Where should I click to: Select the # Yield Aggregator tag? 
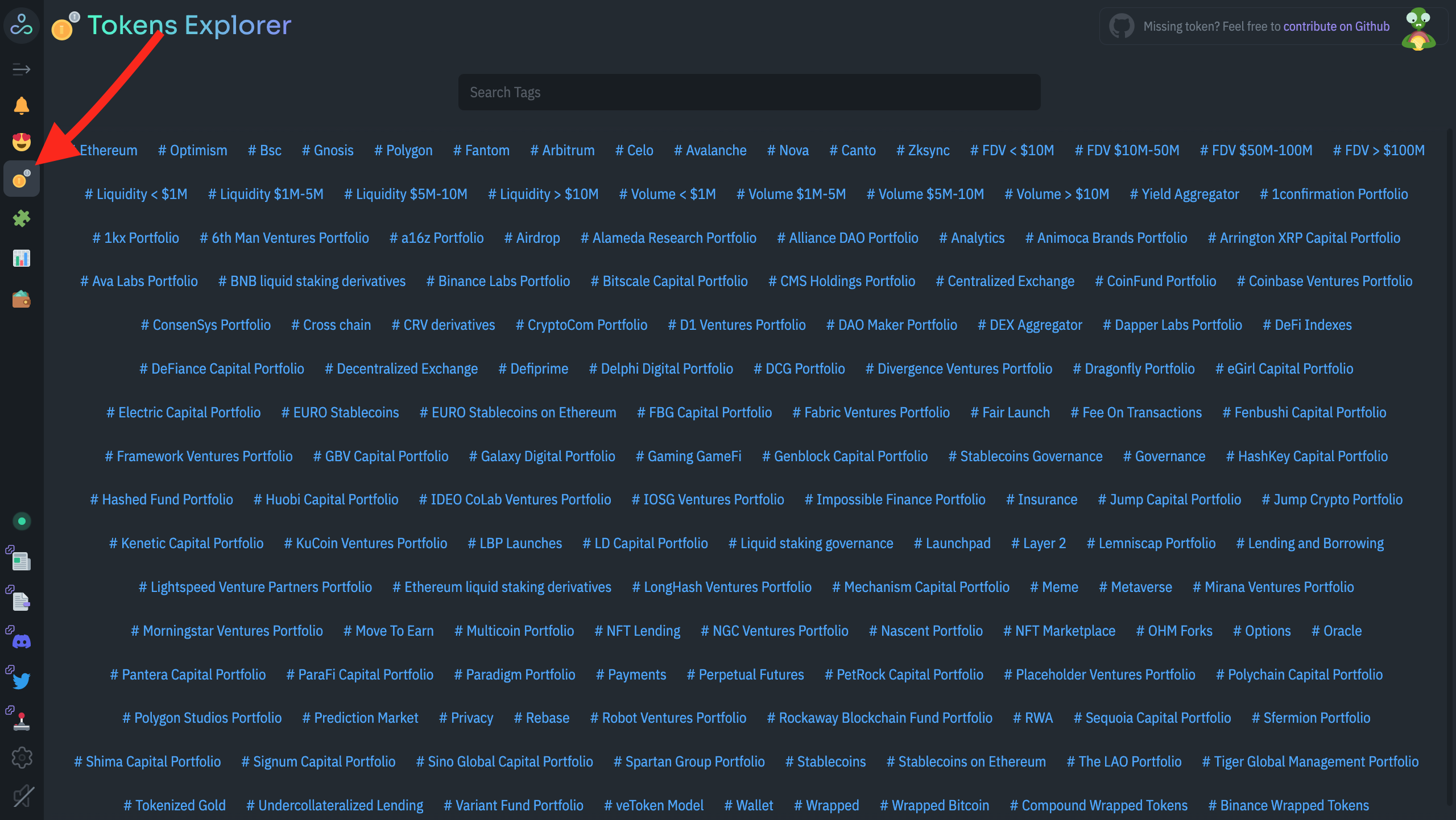coord(1184,194)
